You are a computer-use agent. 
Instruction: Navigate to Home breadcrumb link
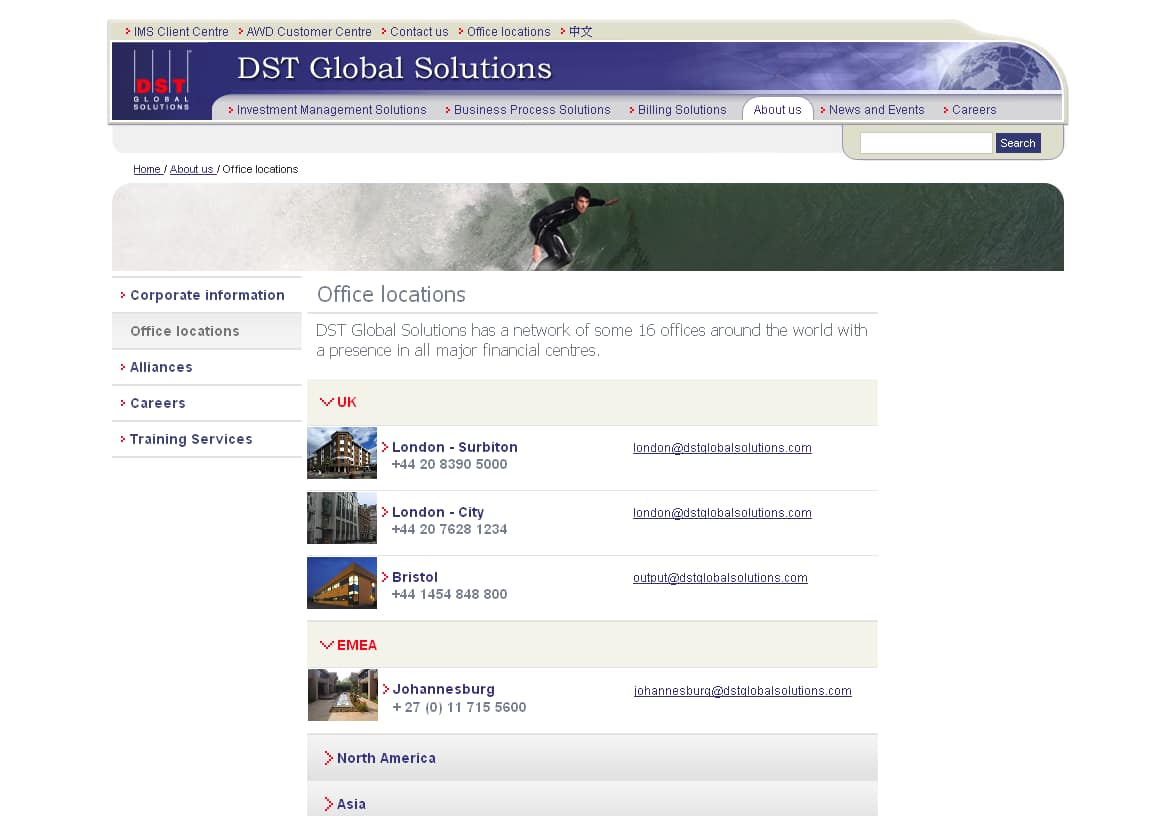[x=147, y=170]
